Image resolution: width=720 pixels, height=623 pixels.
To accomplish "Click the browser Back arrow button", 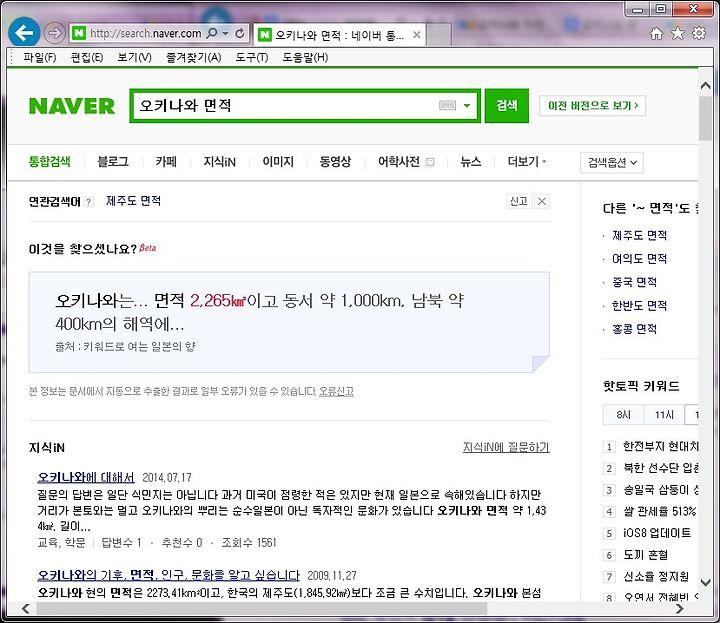I will pyautogui.click(x=24, y=32).
